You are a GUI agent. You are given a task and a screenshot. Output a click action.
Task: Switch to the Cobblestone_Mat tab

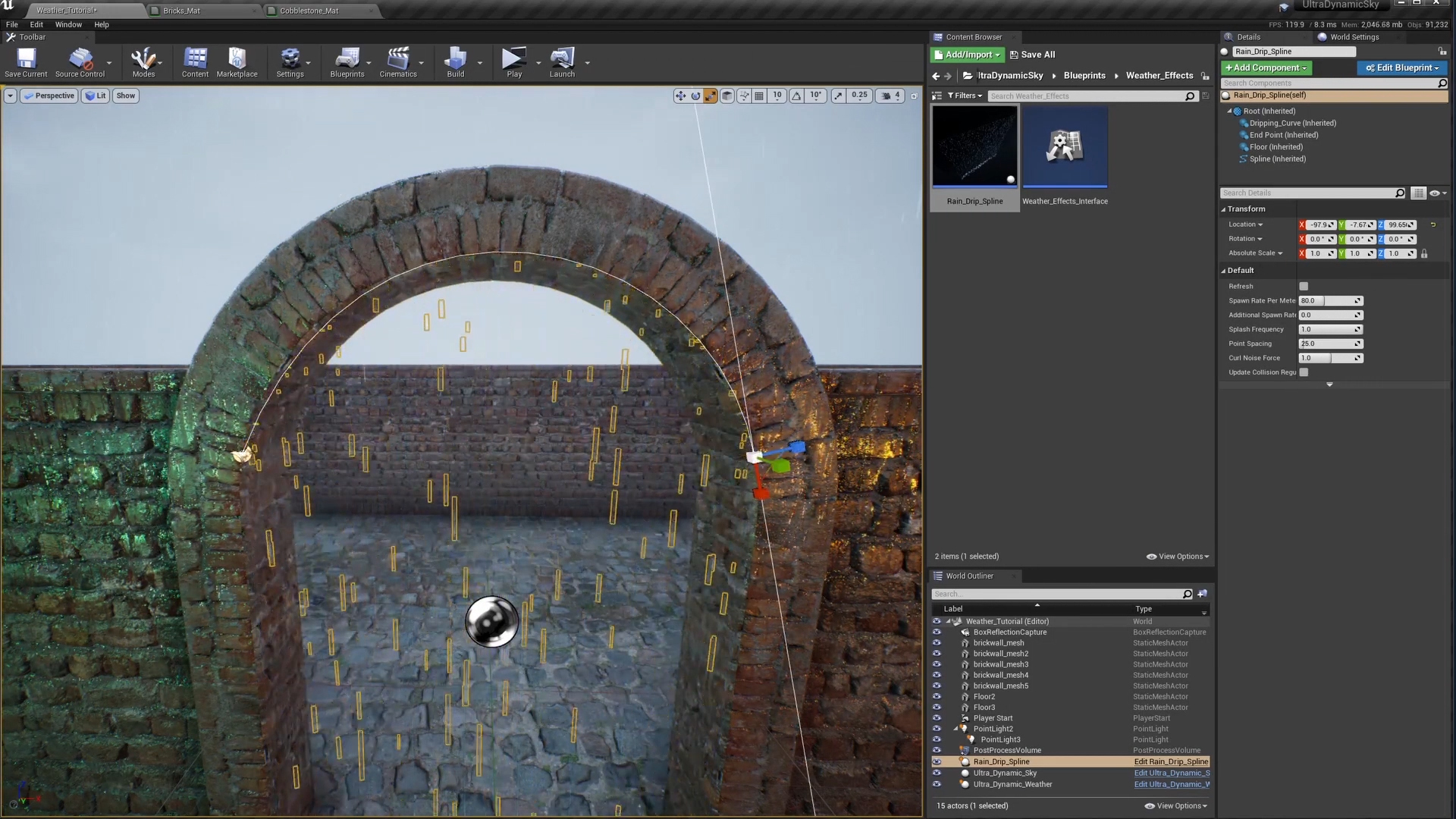click(x=320, y=11)
